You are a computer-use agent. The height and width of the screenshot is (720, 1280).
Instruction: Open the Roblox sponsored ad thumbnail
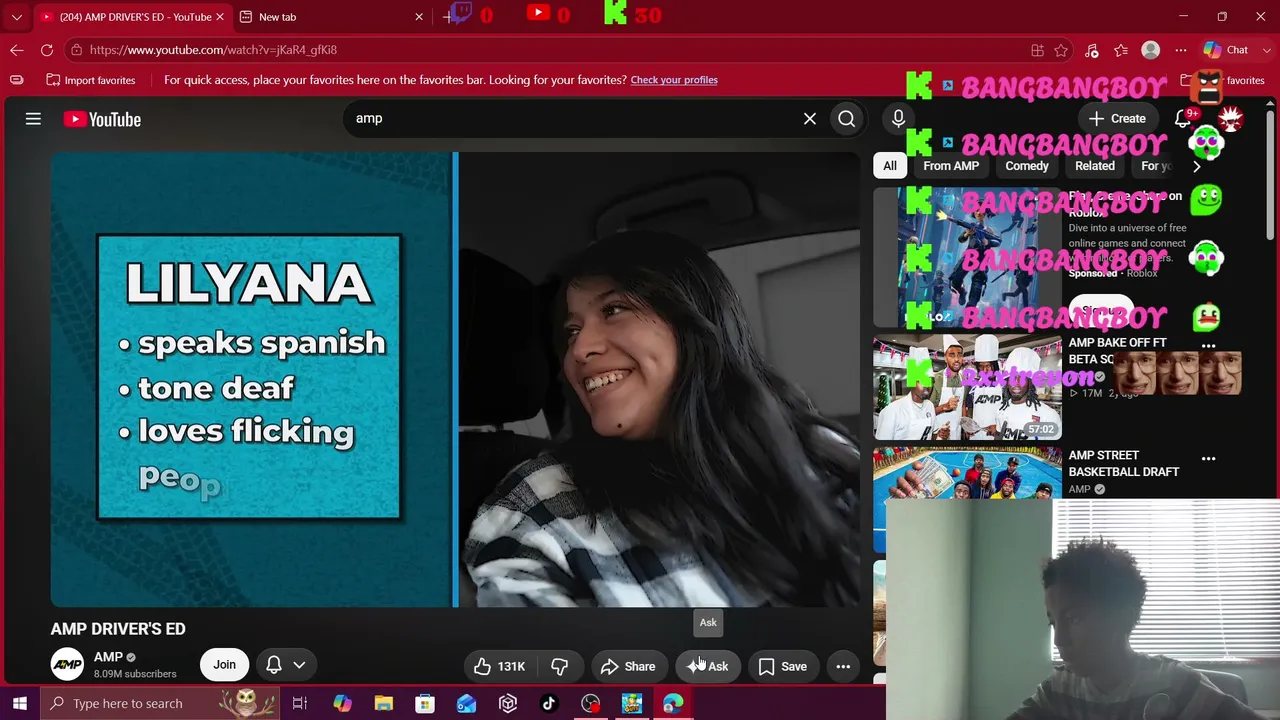[x=967, y=257]
